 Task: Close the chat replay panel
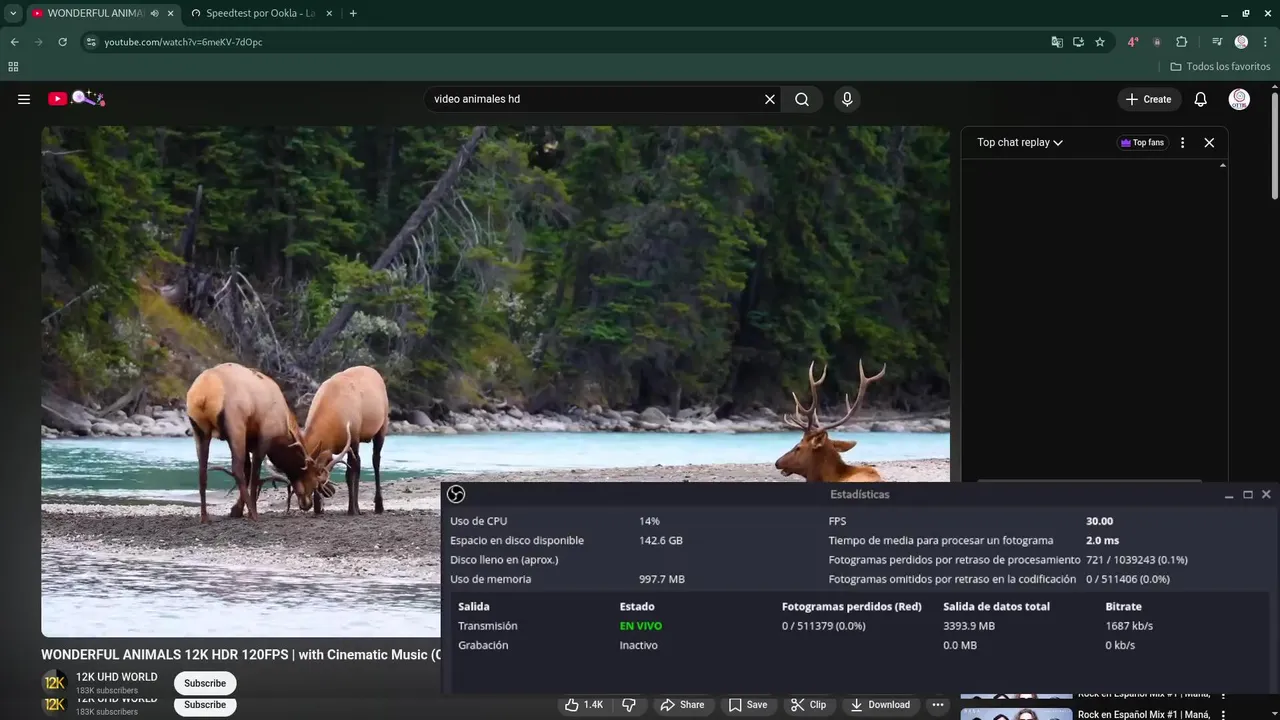(x=1209, y=143)
